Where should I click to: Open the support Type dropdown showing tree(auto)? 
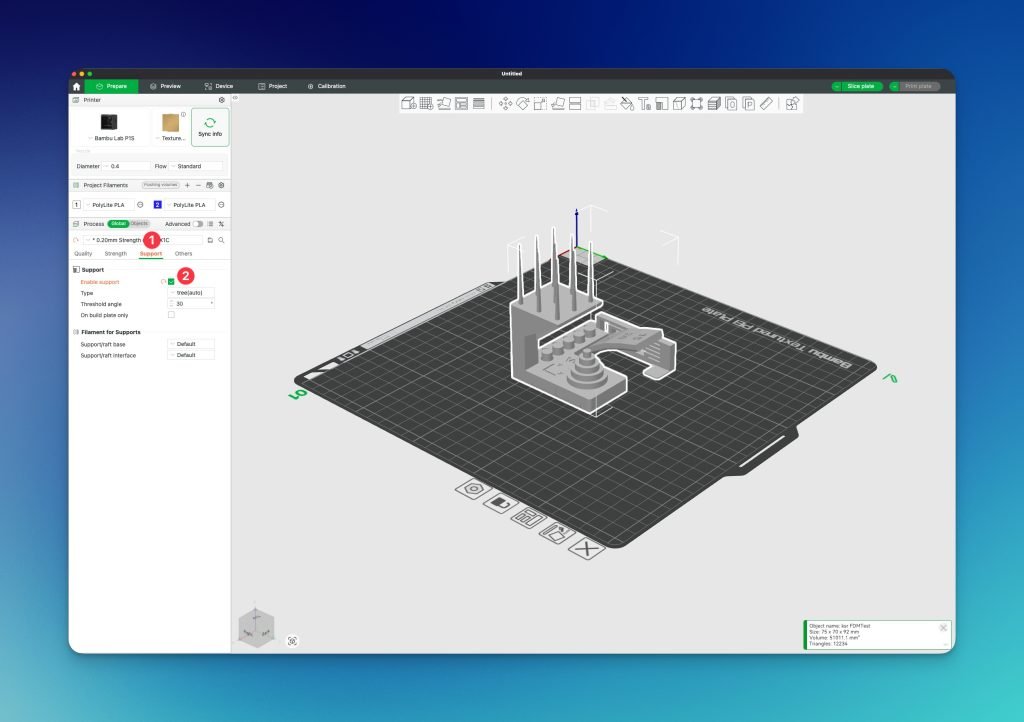(x=191, y=293)
